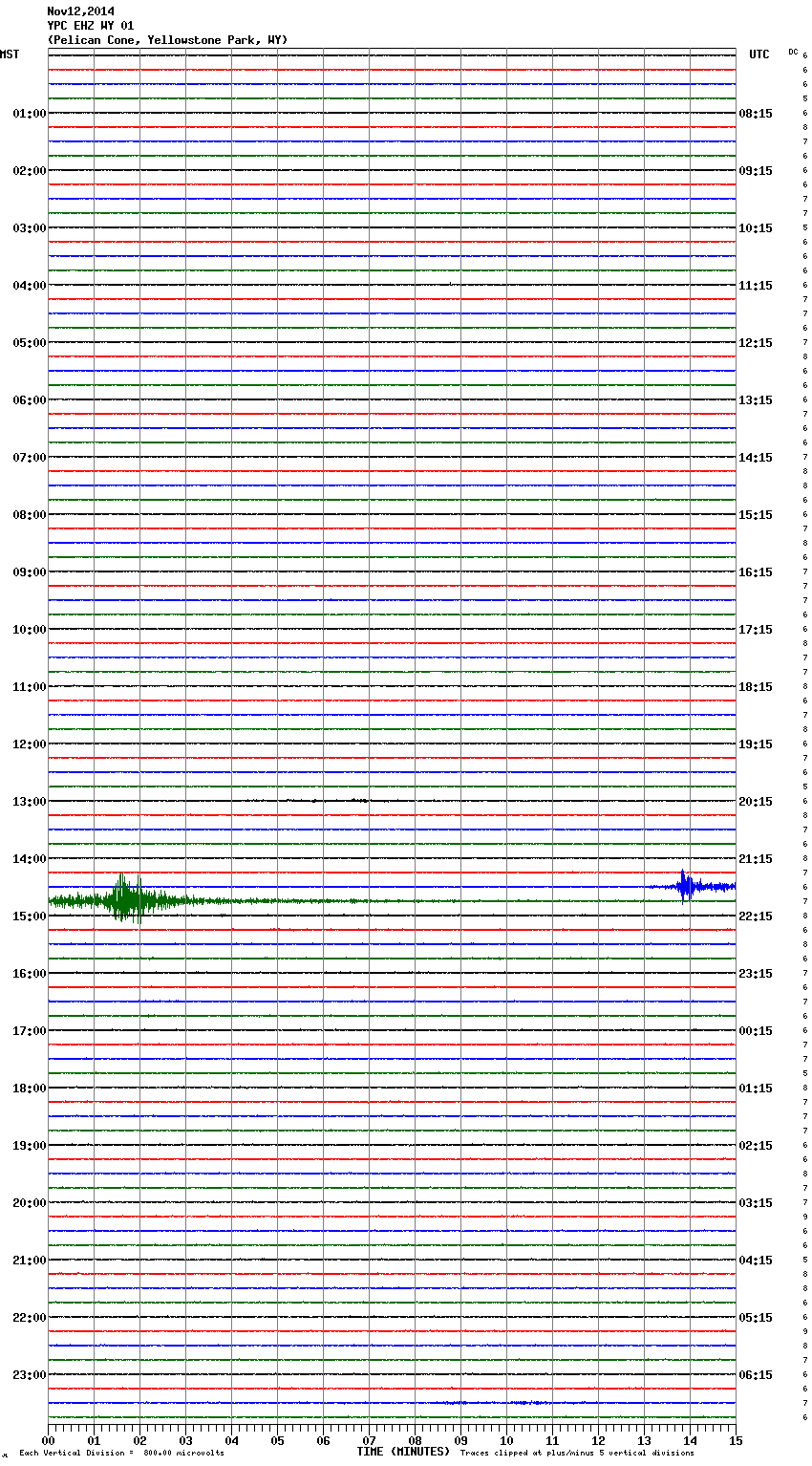The width and height of the screenshot is (812, 1466).
Task: Click the 09:15 UTC time label
Action: pyautogui.click(x=756, y=171)
